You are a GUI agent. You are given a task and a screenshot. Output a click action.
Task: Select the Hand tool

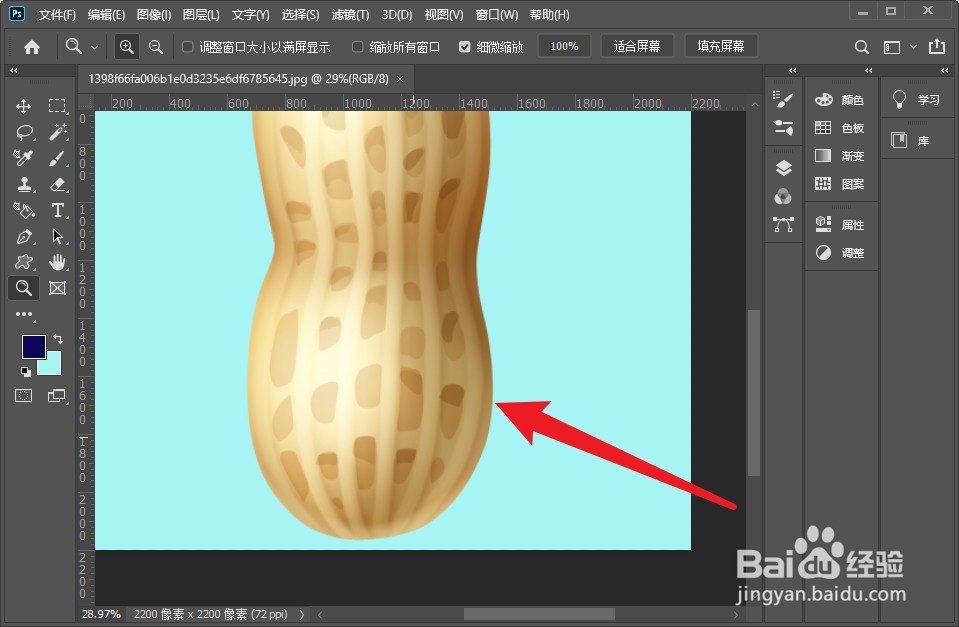pyautogui.click(x=57, y=262)
